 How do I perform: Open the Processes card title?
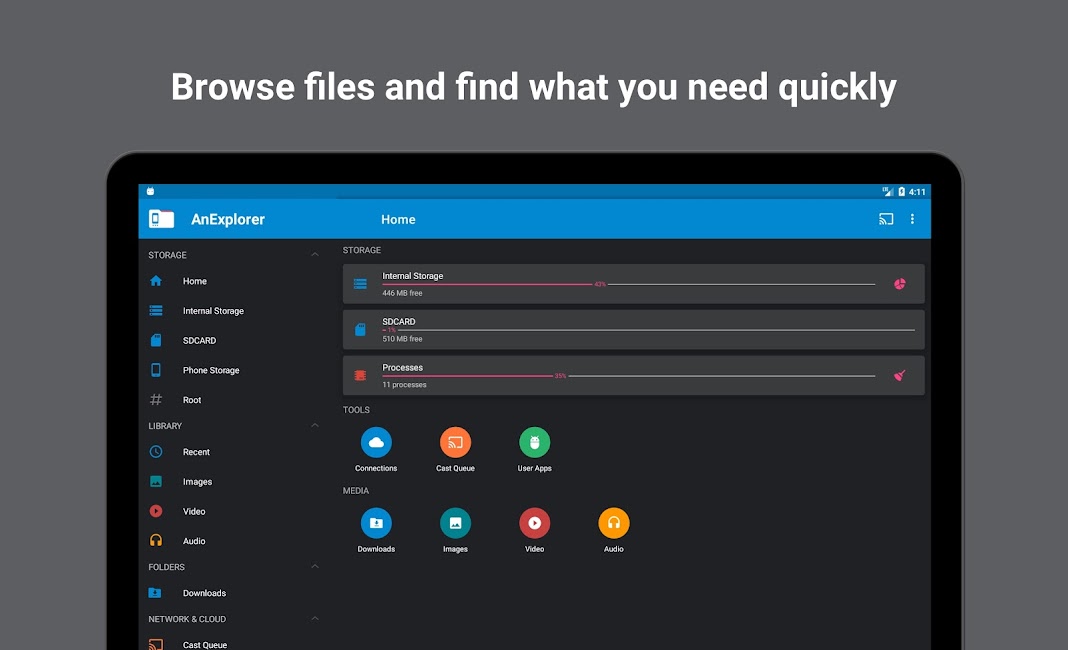tap(403, 367)
